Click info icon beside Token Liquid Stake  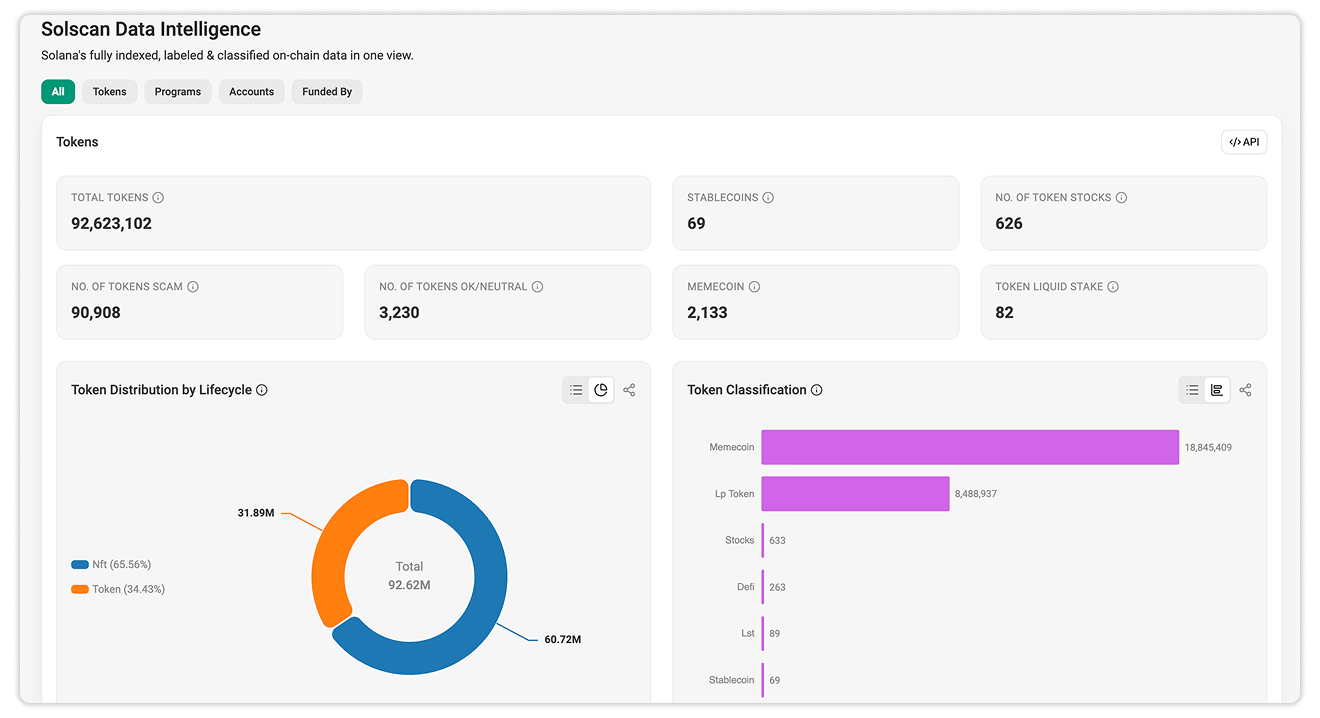coord(1113,287)
